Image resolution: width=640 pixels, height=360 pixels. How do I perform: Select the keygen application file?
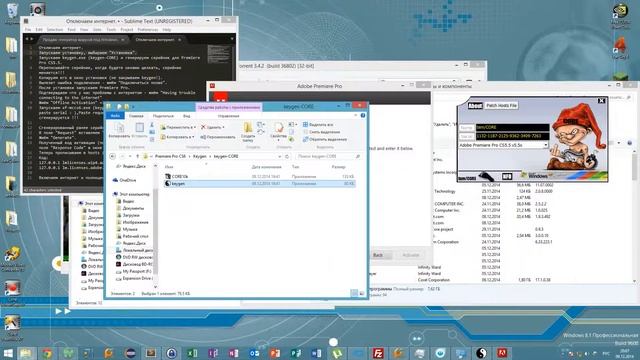pos(259,184)
